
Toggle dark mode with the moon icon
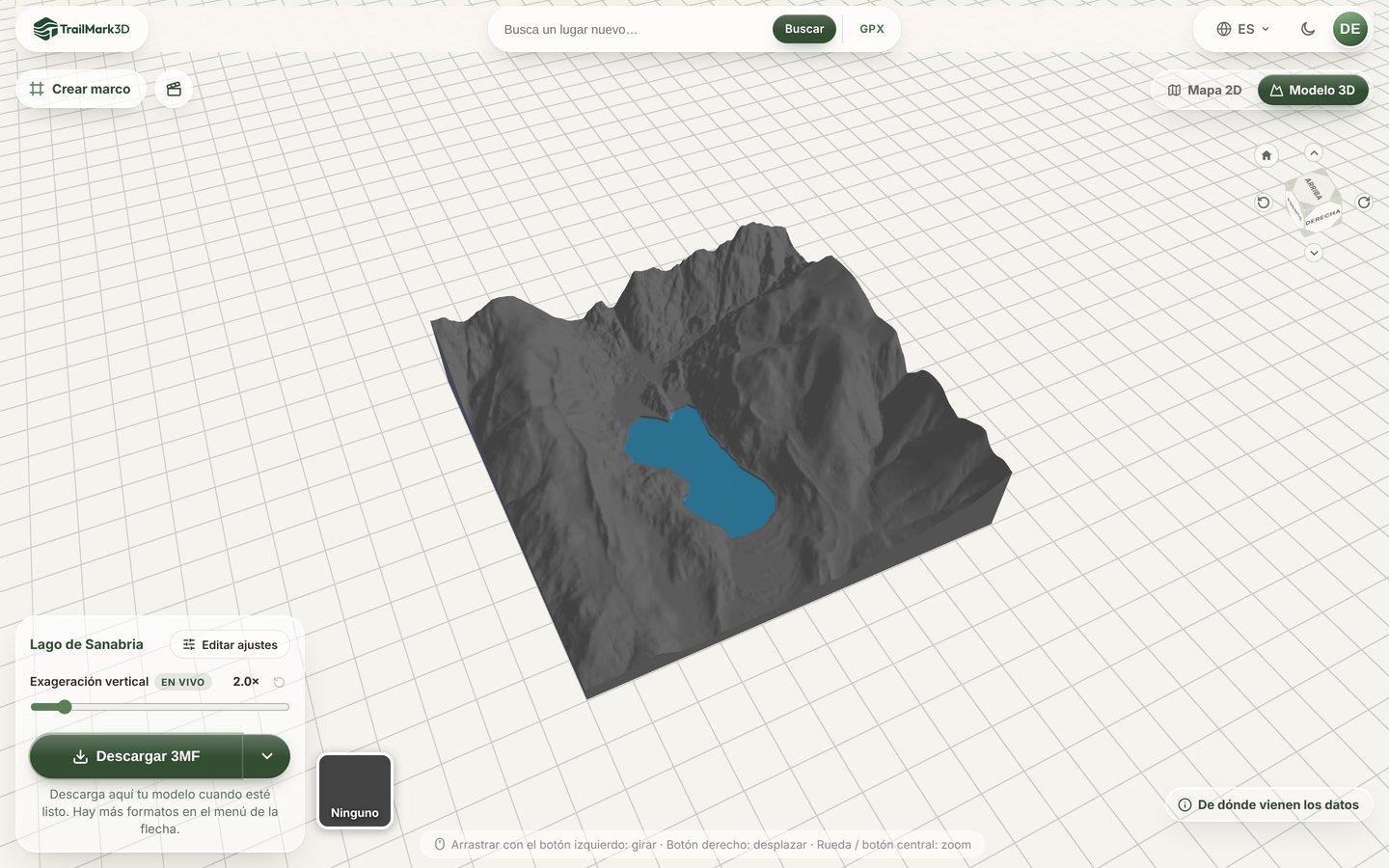click(x=1308, y=29)
